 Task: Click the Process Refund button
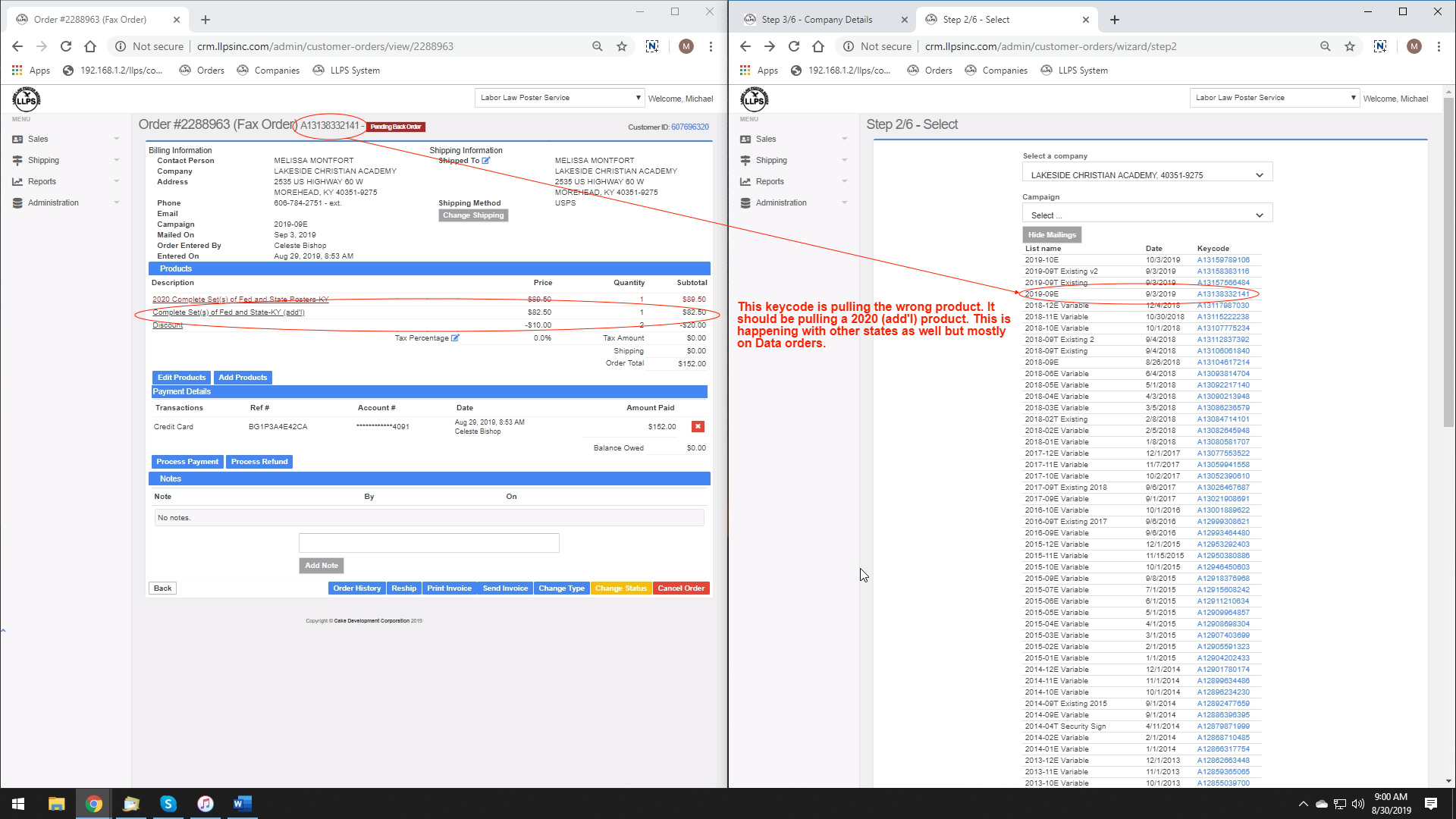coord(259,462)
